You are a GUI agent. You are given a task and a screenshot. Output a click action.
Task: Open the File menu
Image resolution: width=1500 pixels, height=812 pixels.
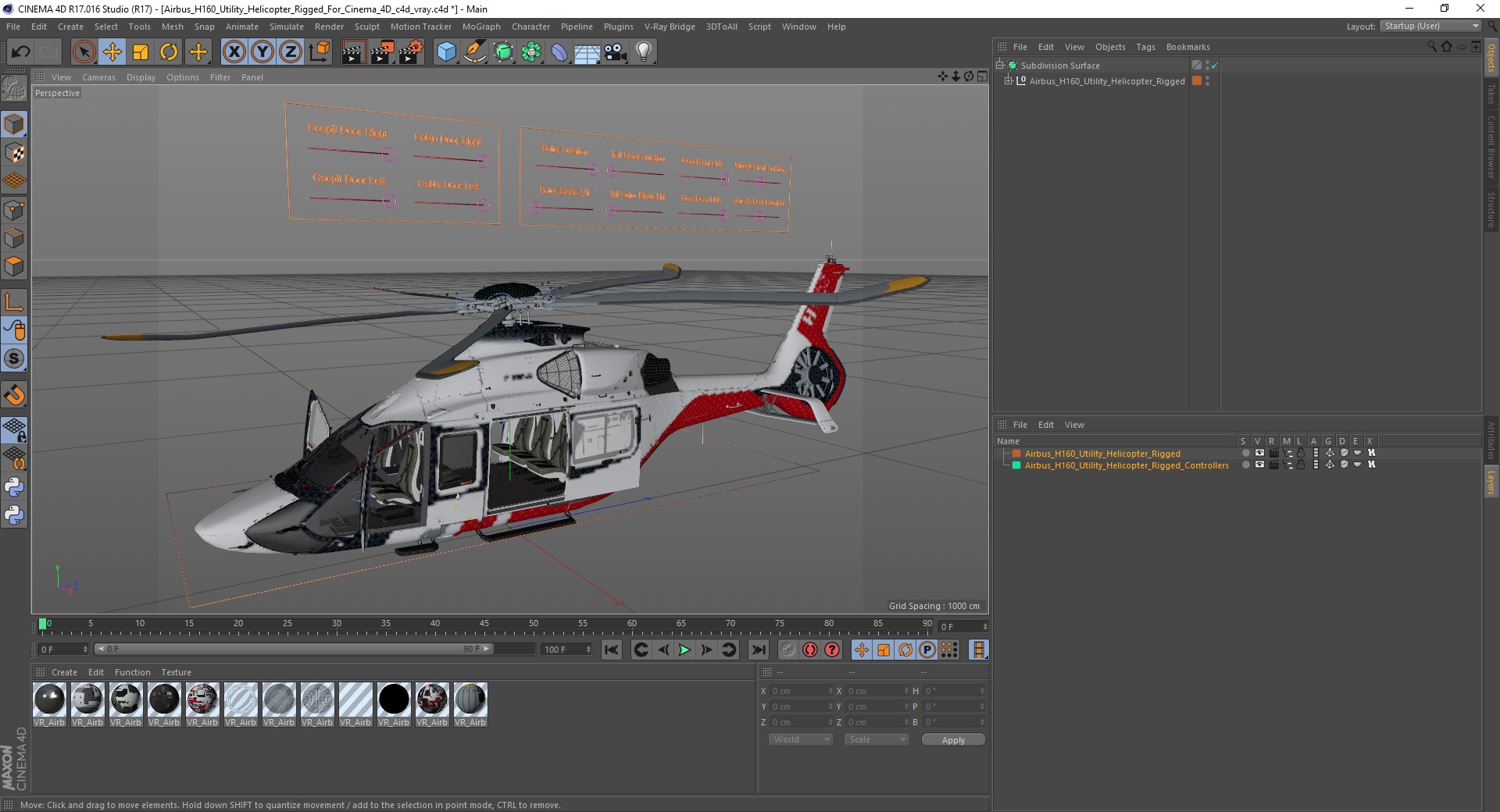pos(13,27)
